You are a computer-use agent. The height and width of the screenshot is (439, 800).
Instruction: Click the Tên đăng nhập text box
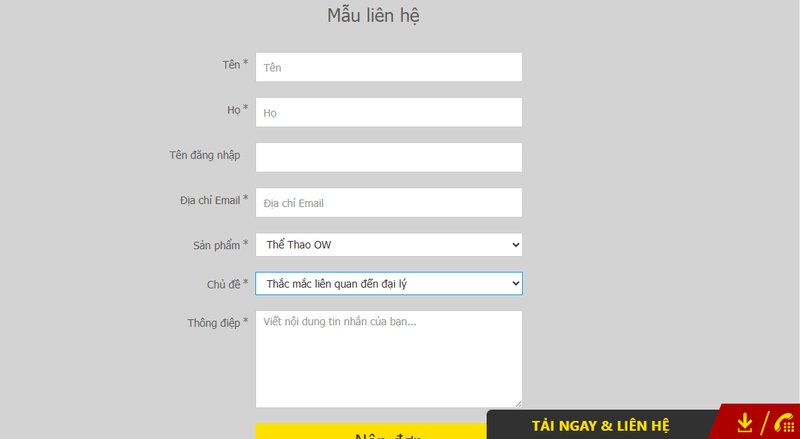(388, 157)
